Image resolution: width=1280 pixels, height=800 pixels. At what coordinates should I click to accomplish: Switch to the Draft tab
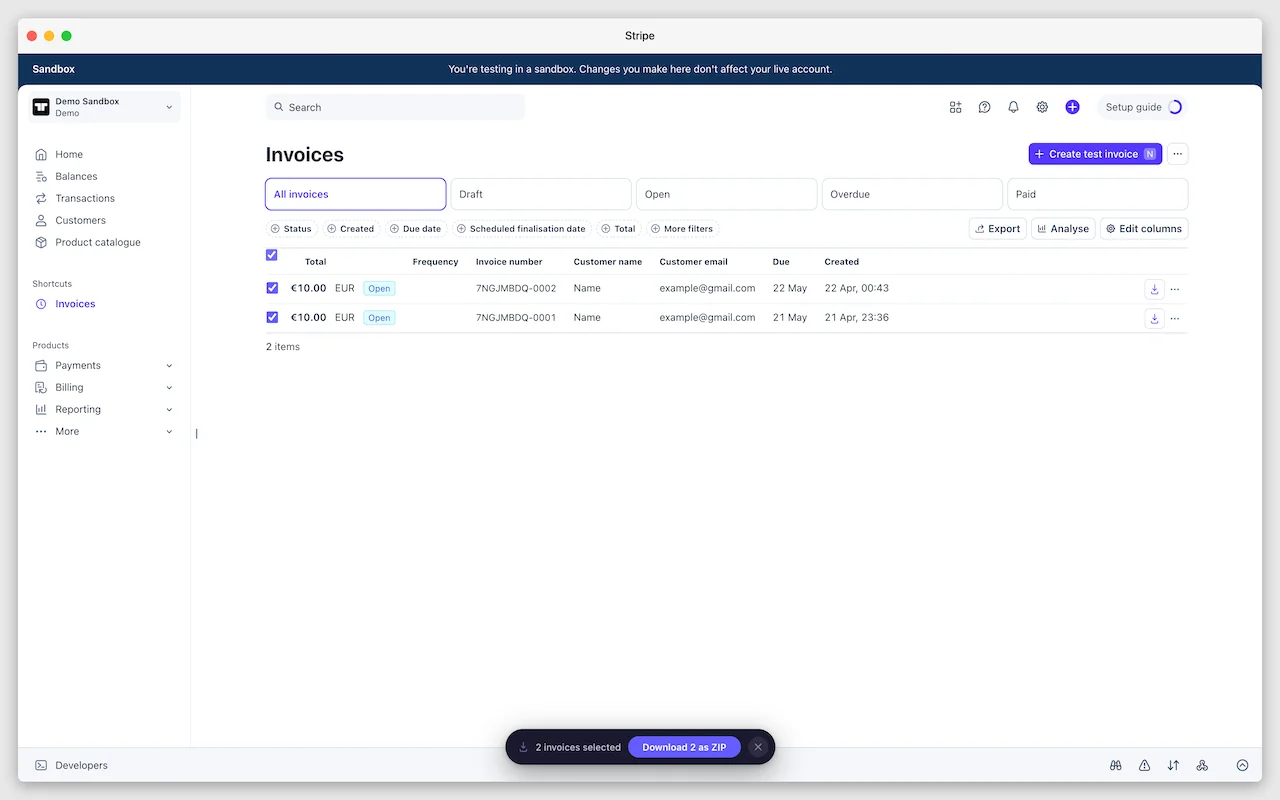(540, 193)
